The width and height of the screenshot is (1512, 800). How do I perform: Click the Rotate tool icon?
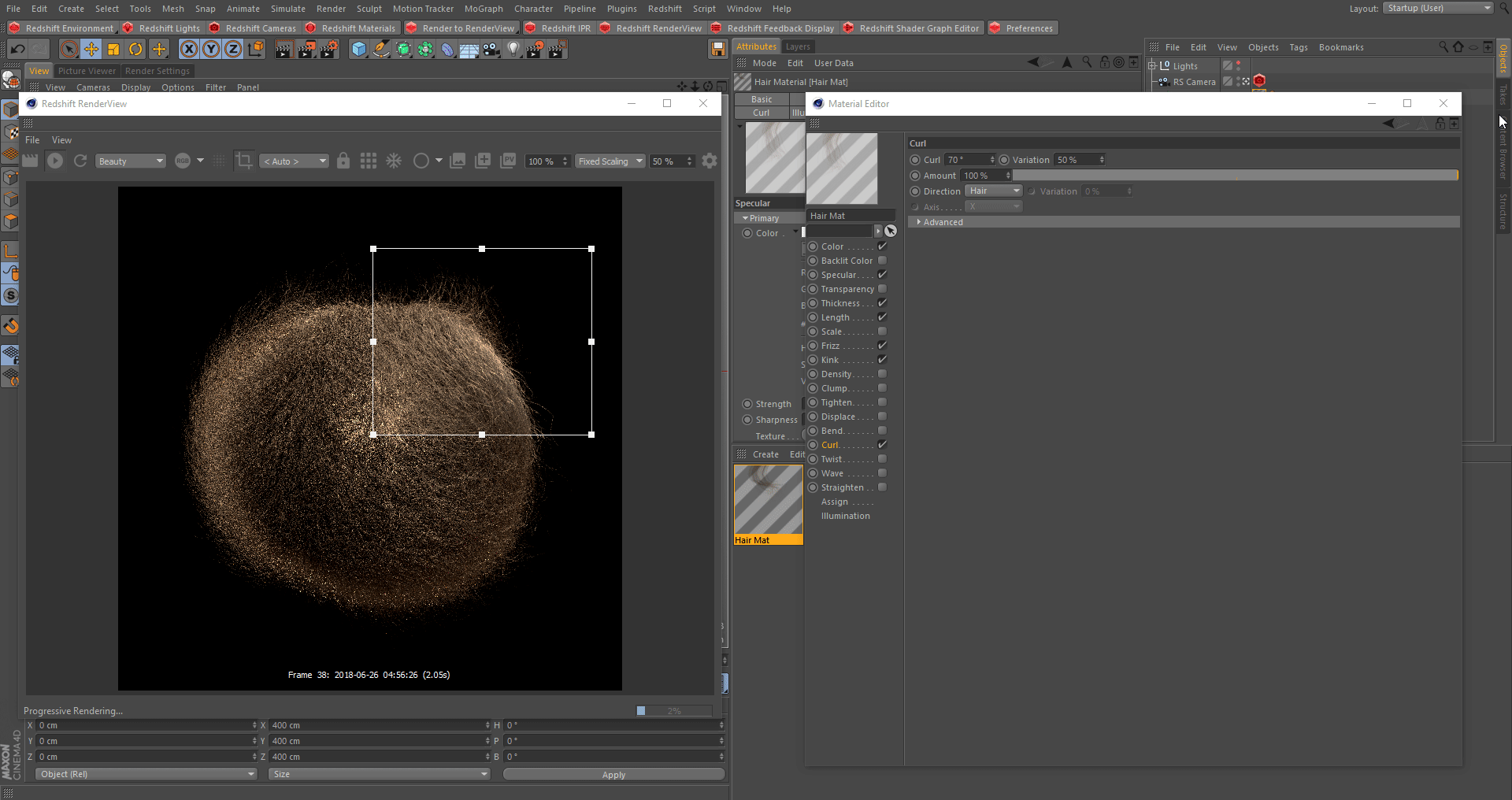pyautogui.click(x=135, y=50)
